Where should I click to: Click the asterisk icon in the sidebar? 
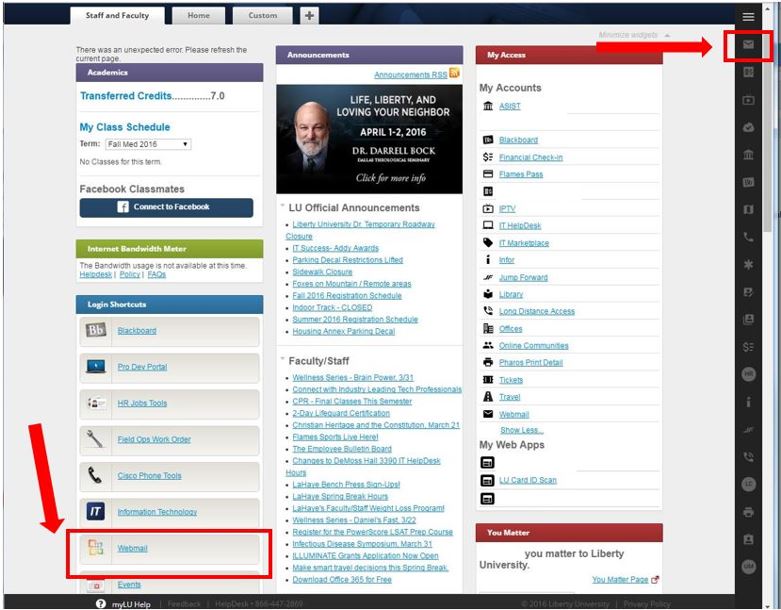748,264
